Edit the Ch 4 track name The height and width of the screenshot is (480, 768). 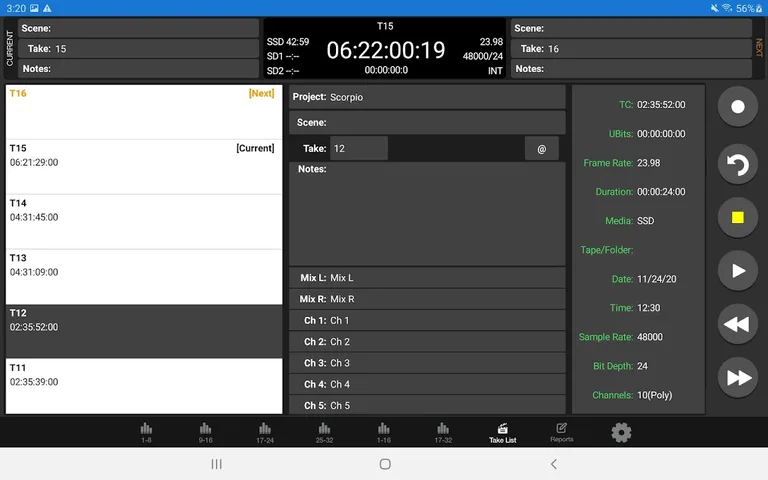coord(427,384)
